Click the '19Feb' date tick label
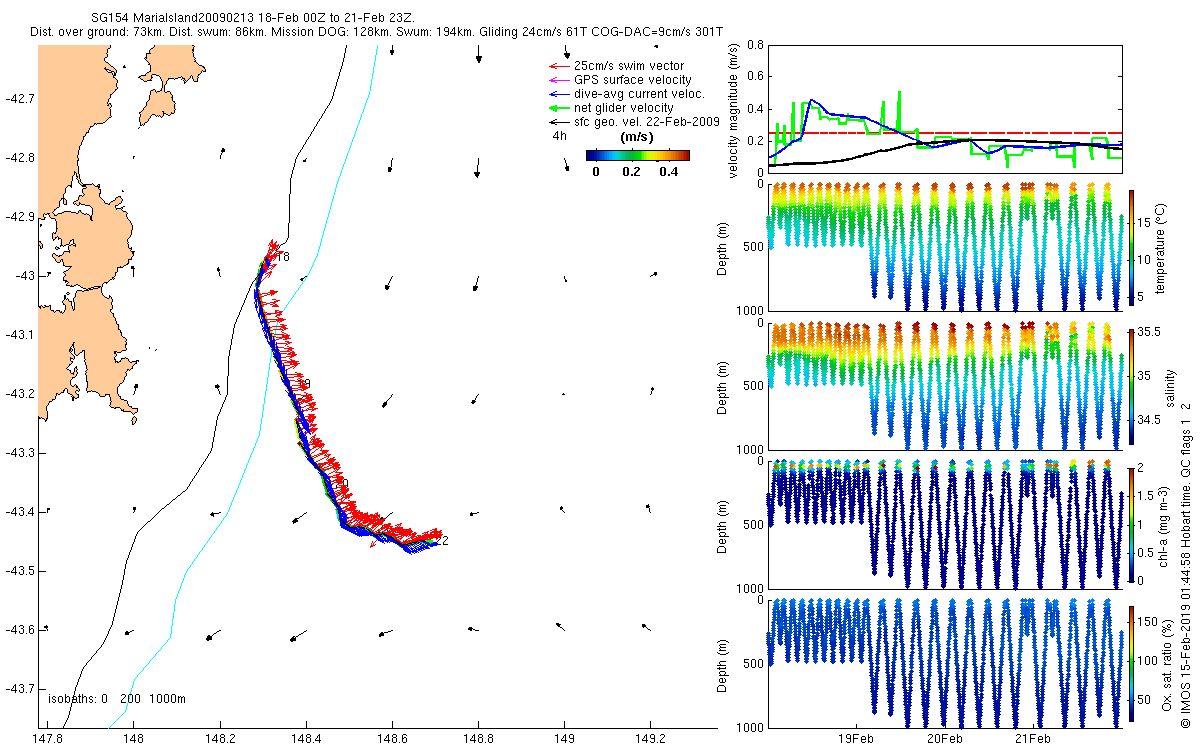1200x750 pixels. [857, 740]
